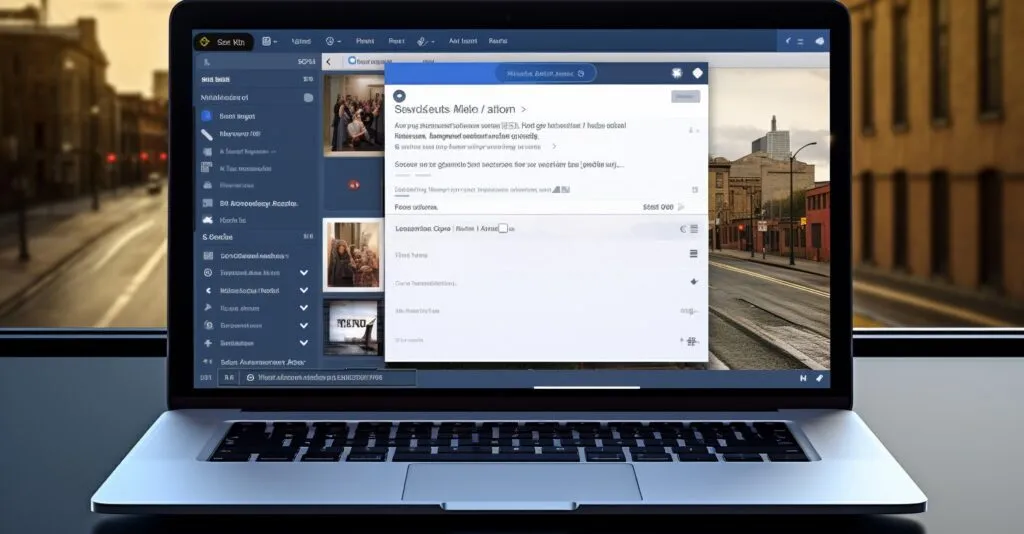The width and height of the screenshot is (1024, 534).
Task: Click into the bottom status bar text field
Action: click(328, 377)
